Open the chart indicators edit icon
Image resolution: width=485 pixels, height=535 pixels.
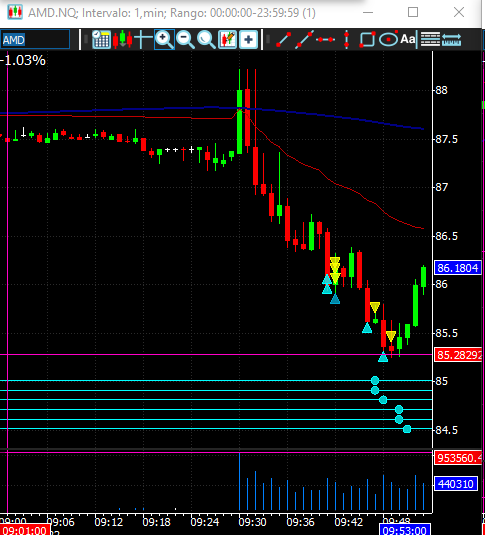point(227,40)
